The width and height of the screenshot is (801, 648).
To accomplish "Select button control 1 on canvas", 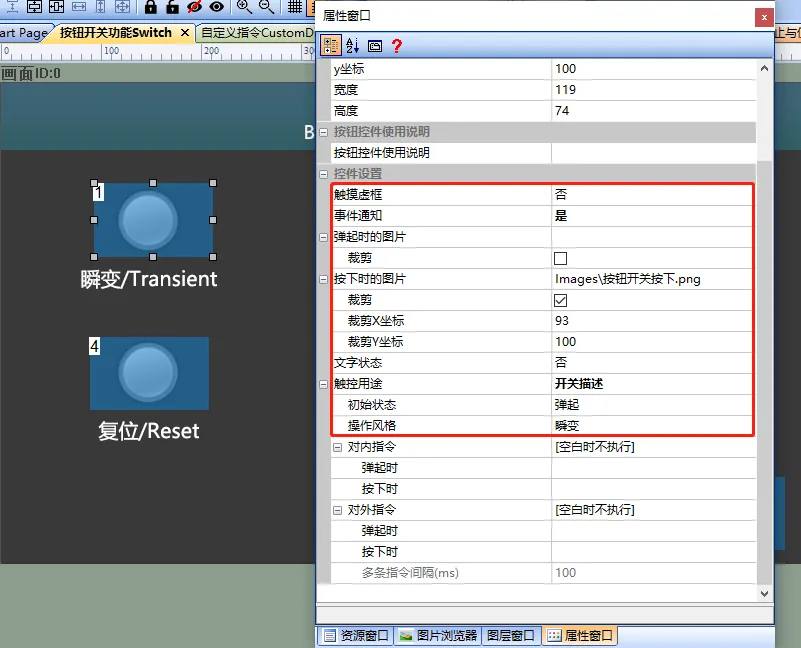I will point(153,220).
